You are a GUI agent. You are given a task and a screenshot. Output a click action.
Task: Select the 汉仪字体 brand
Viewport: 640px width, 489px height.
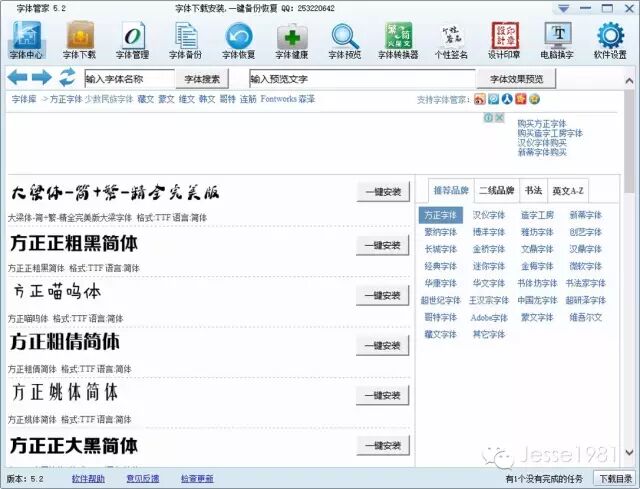(489, 215)
